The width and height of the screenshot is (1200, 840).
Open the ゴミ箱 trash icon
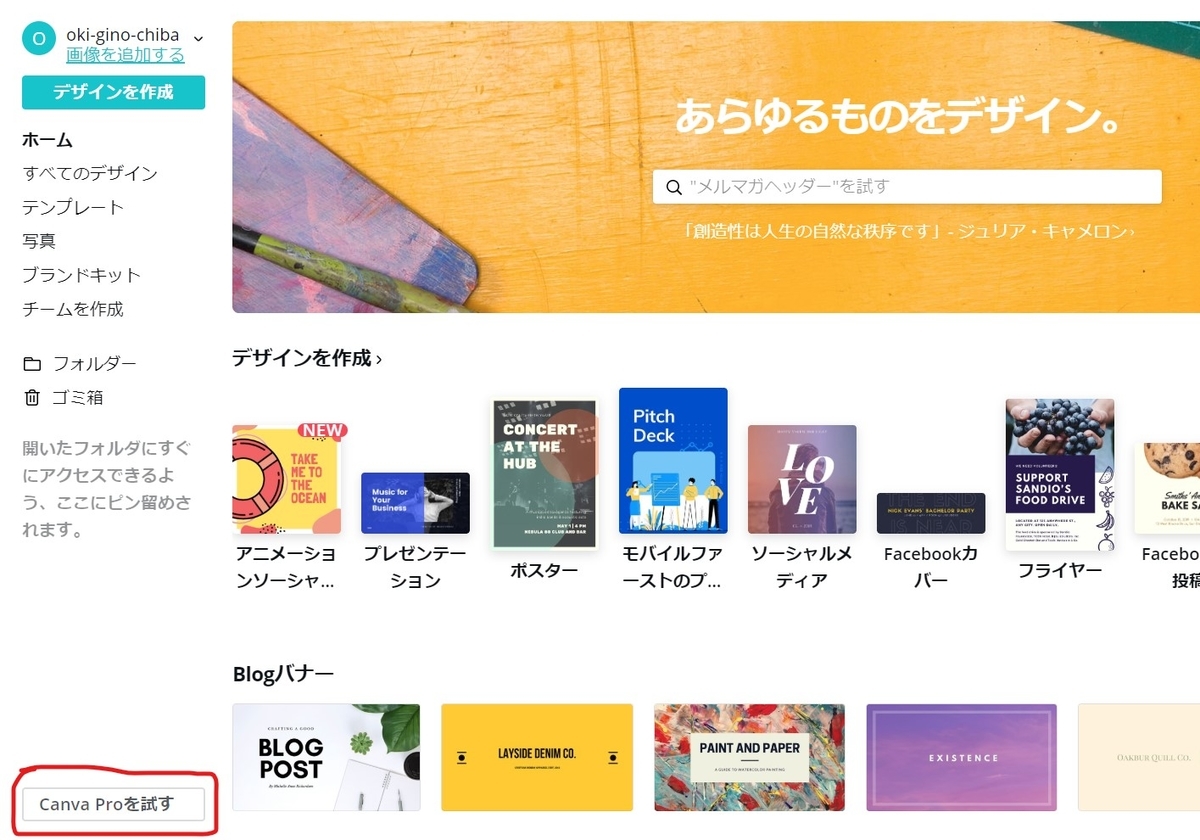[32, 398]
